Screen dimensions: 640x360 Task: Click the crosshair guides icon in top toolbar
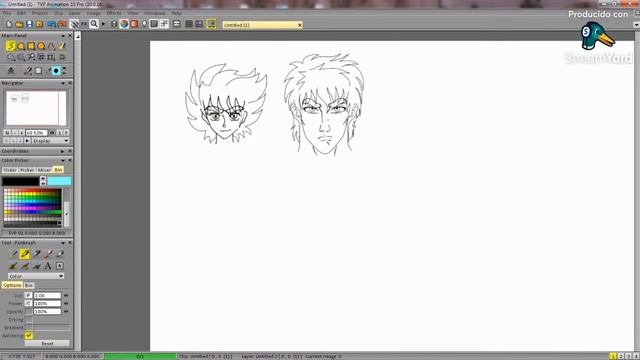tap(164, 24)
